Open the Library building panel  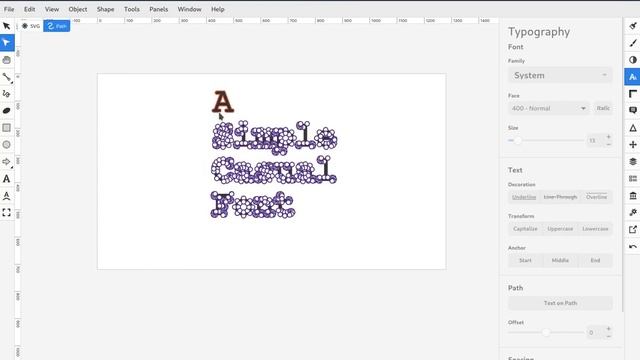point(633,196)
